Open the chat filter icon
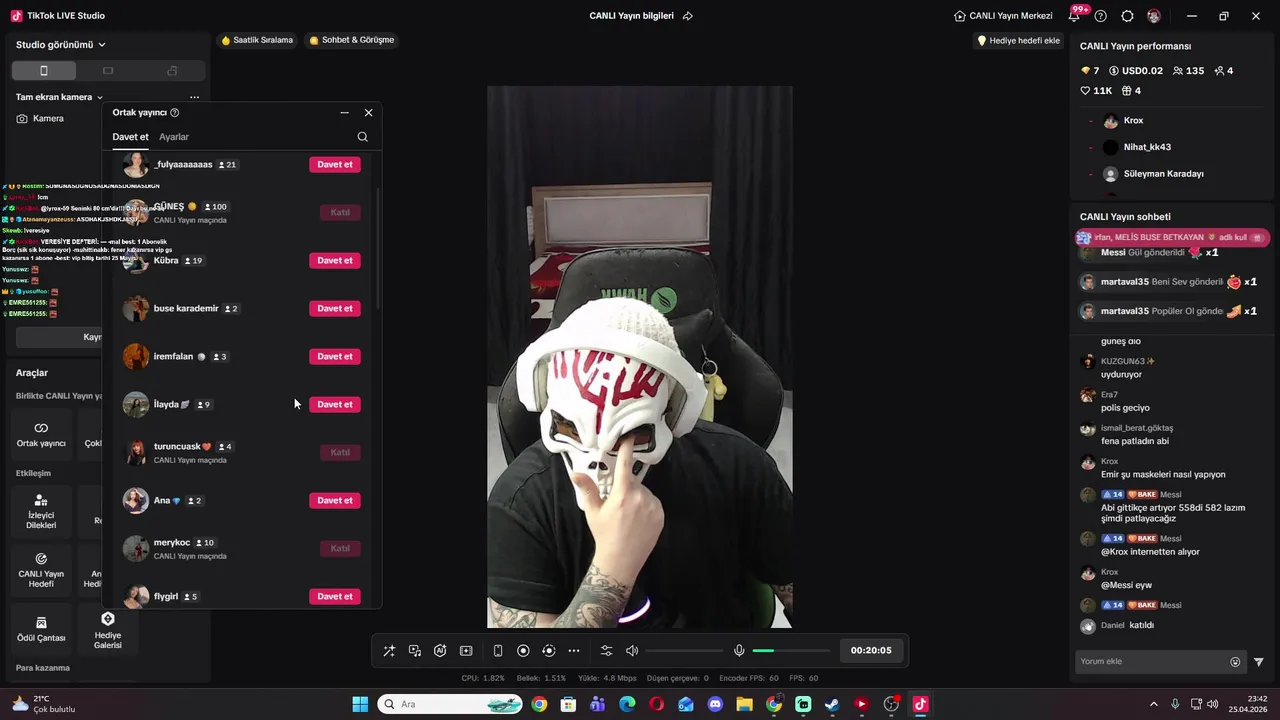 tap(1259, 662)
